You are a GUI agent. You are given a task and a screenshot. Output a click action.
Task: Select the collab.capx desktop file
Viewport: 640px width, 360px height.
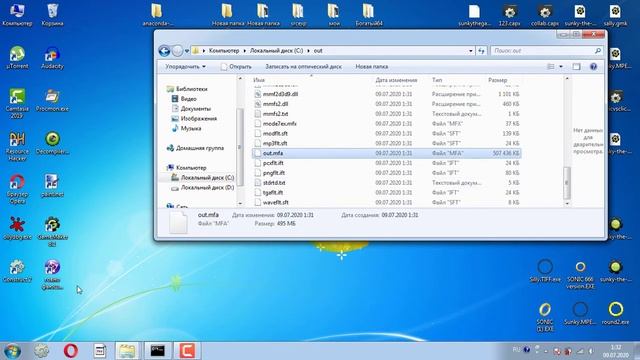pyautogui.click(x=544, y=15)
